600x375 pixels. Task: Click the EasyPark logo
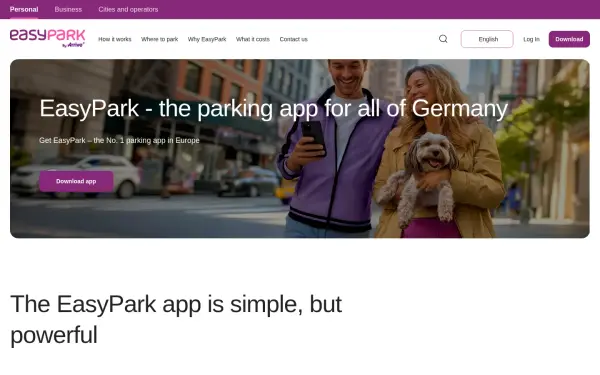(x=47, y=38)
